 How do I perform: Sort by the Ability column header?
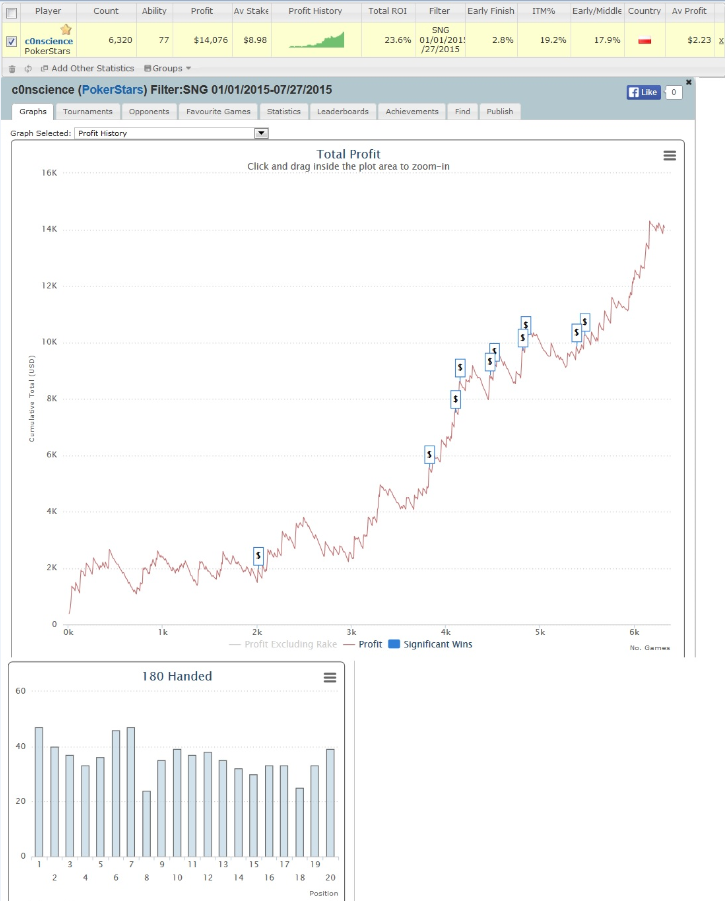[154, 11]
